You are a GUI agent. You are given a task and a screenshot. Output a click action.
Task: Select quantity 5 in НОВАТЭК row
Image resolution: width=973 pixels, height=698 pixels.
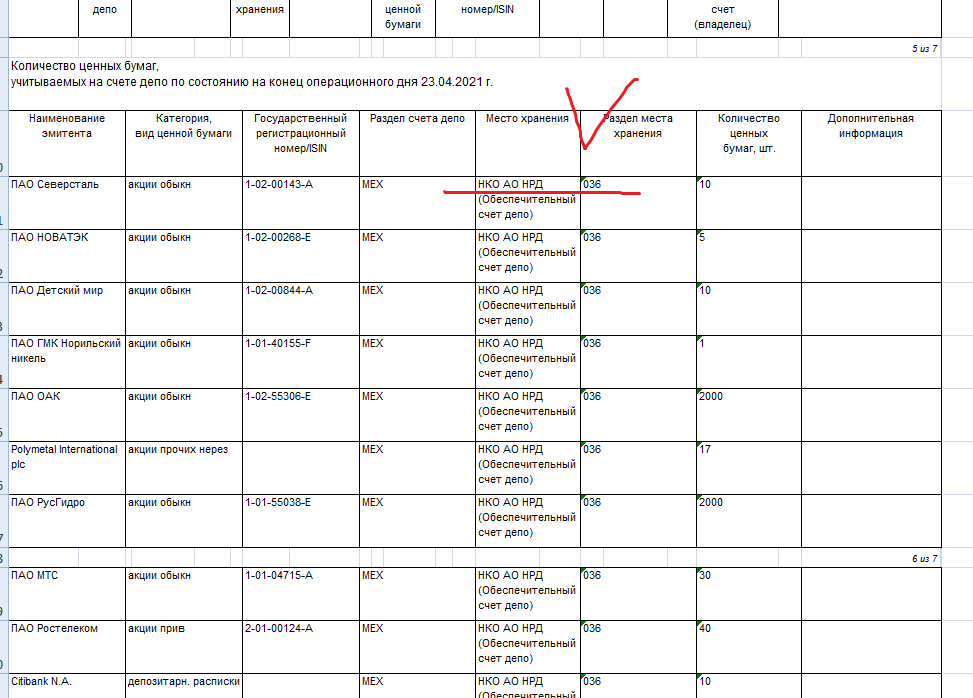pos(749,256)
